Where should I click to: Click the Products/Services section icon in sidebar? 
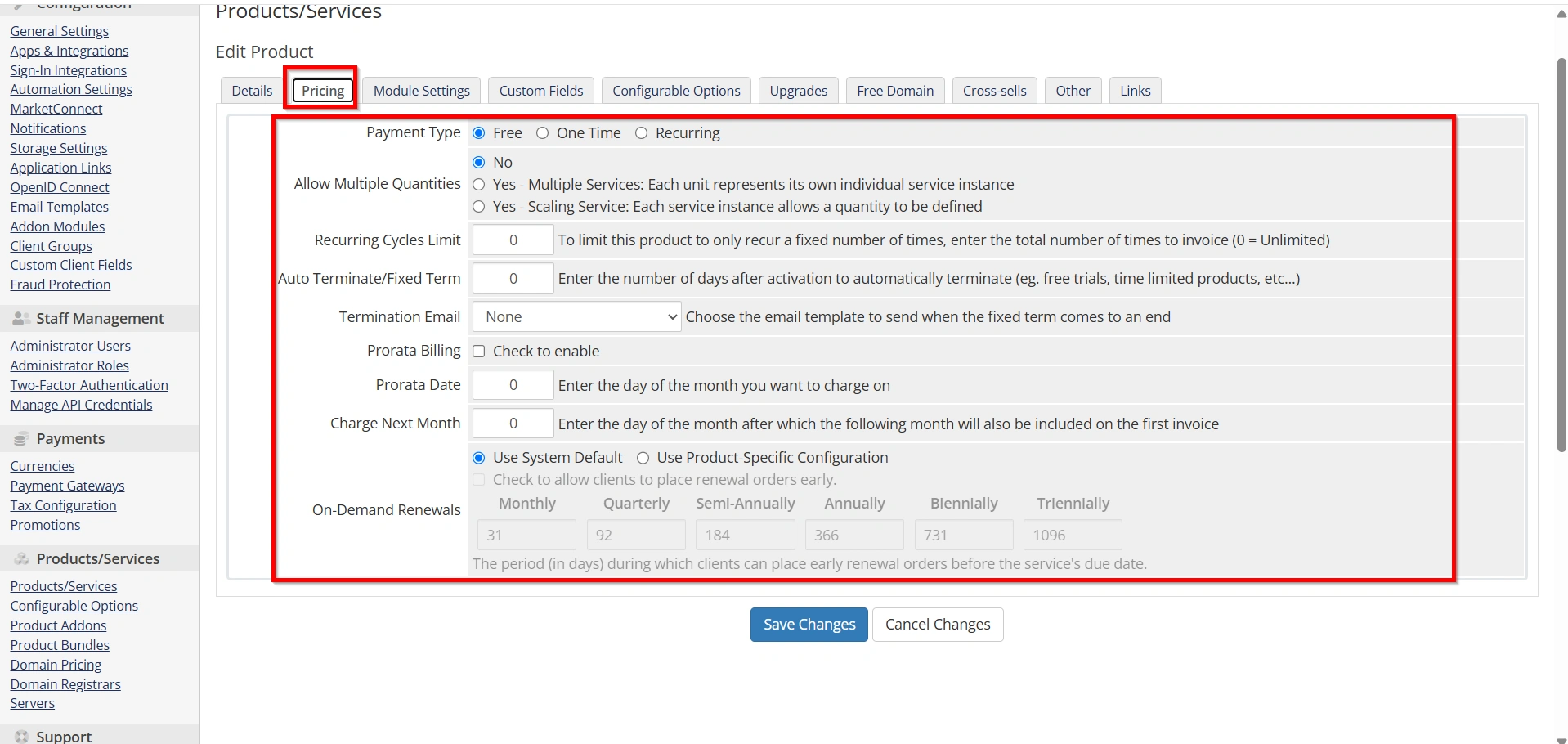(22, 559)
